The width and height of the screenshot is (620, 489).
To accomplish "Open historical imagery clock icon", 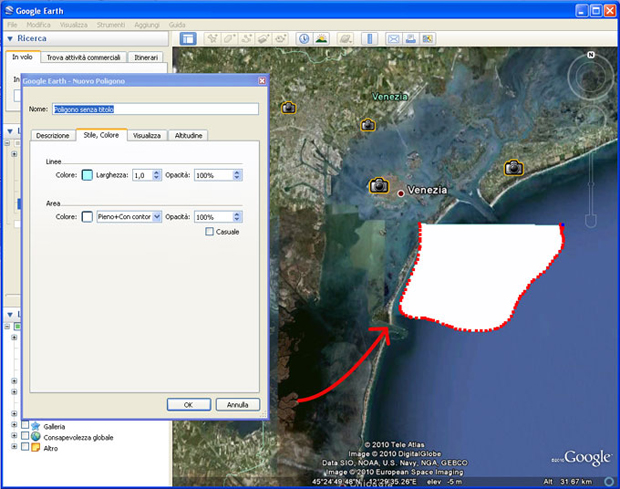I will pyautogui.click(x=304, y=39).
